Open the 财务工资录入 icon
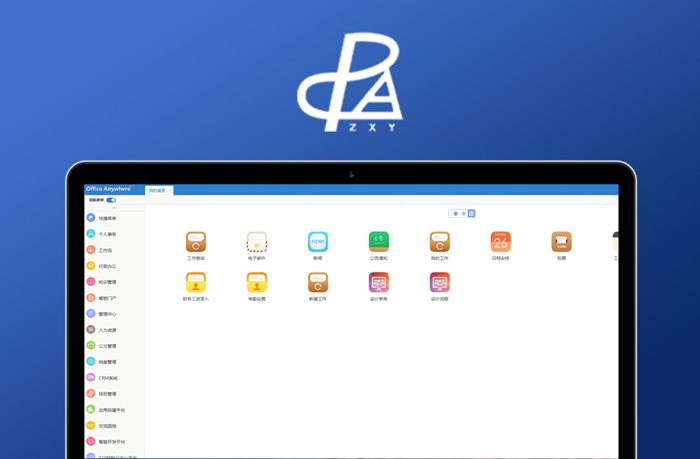The width and height of the screenshot is (700, 459). coord(196,283)
